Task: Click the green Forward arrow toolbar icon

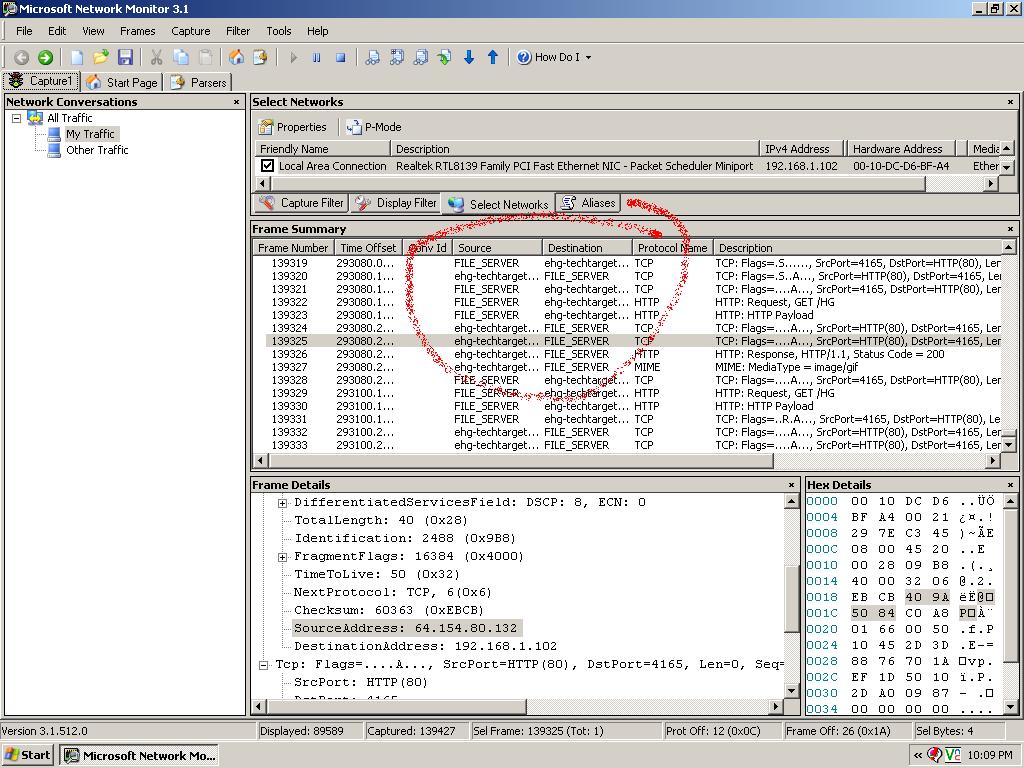Action: 45,57
